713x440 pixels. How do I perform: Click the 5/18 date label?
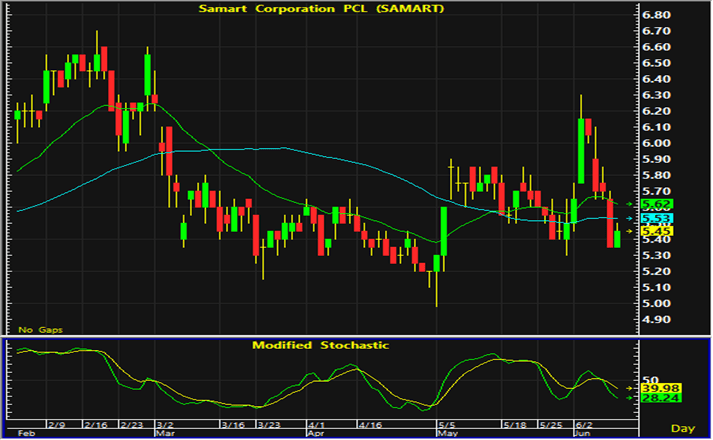tap(515, 425)
